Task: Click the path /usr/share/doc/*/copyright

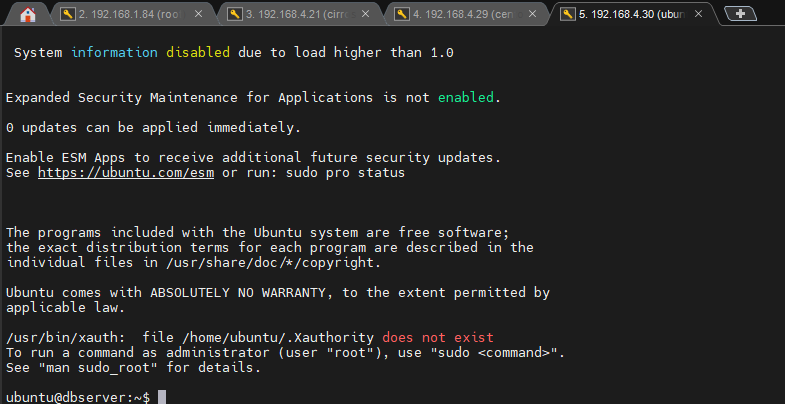Action: 270,263
